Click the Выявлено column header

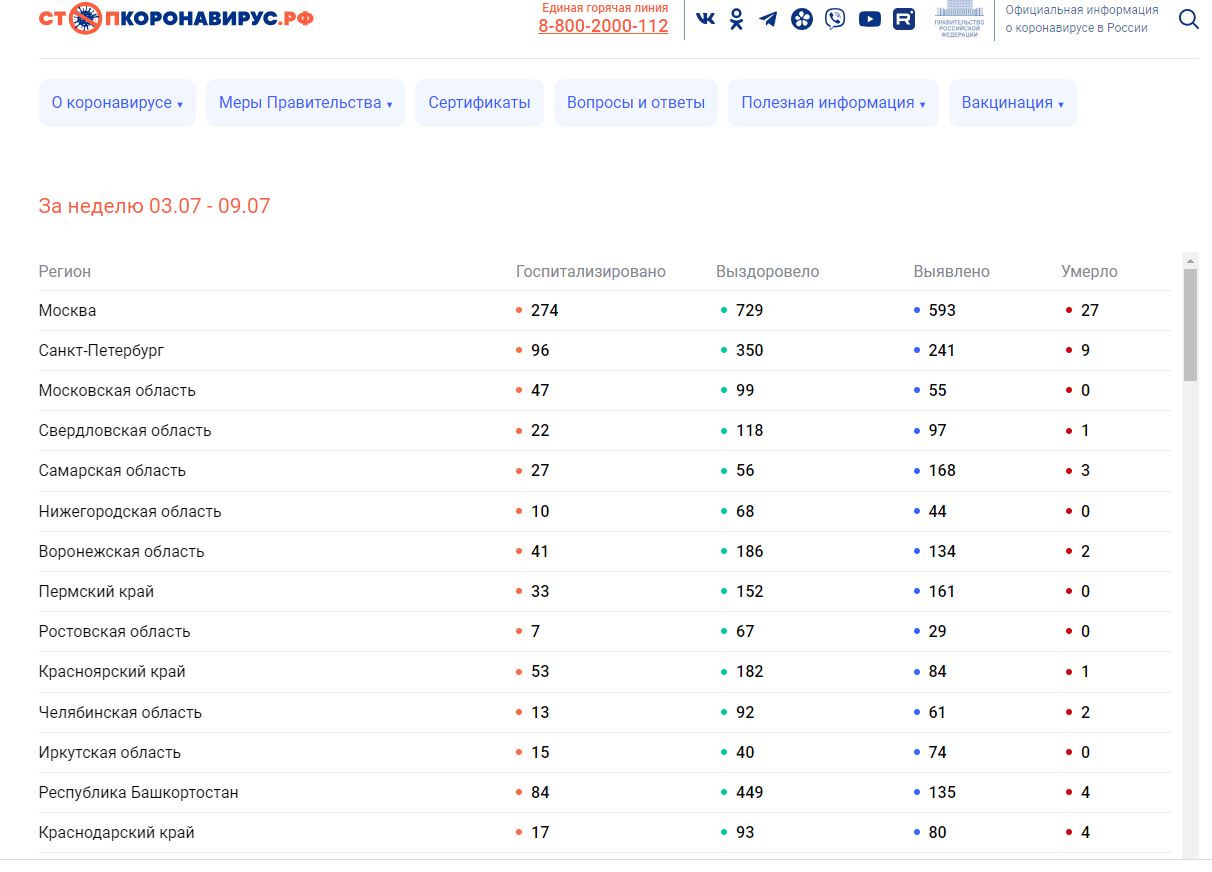click(952, 272)
